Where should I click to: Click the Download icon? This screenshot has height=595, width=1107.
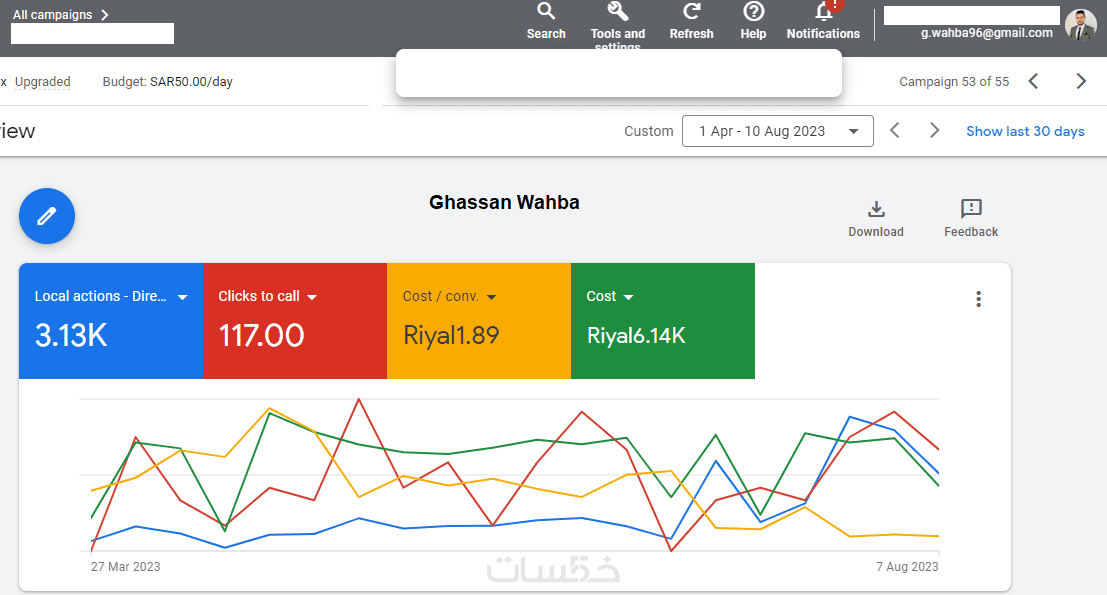(876, 209)
